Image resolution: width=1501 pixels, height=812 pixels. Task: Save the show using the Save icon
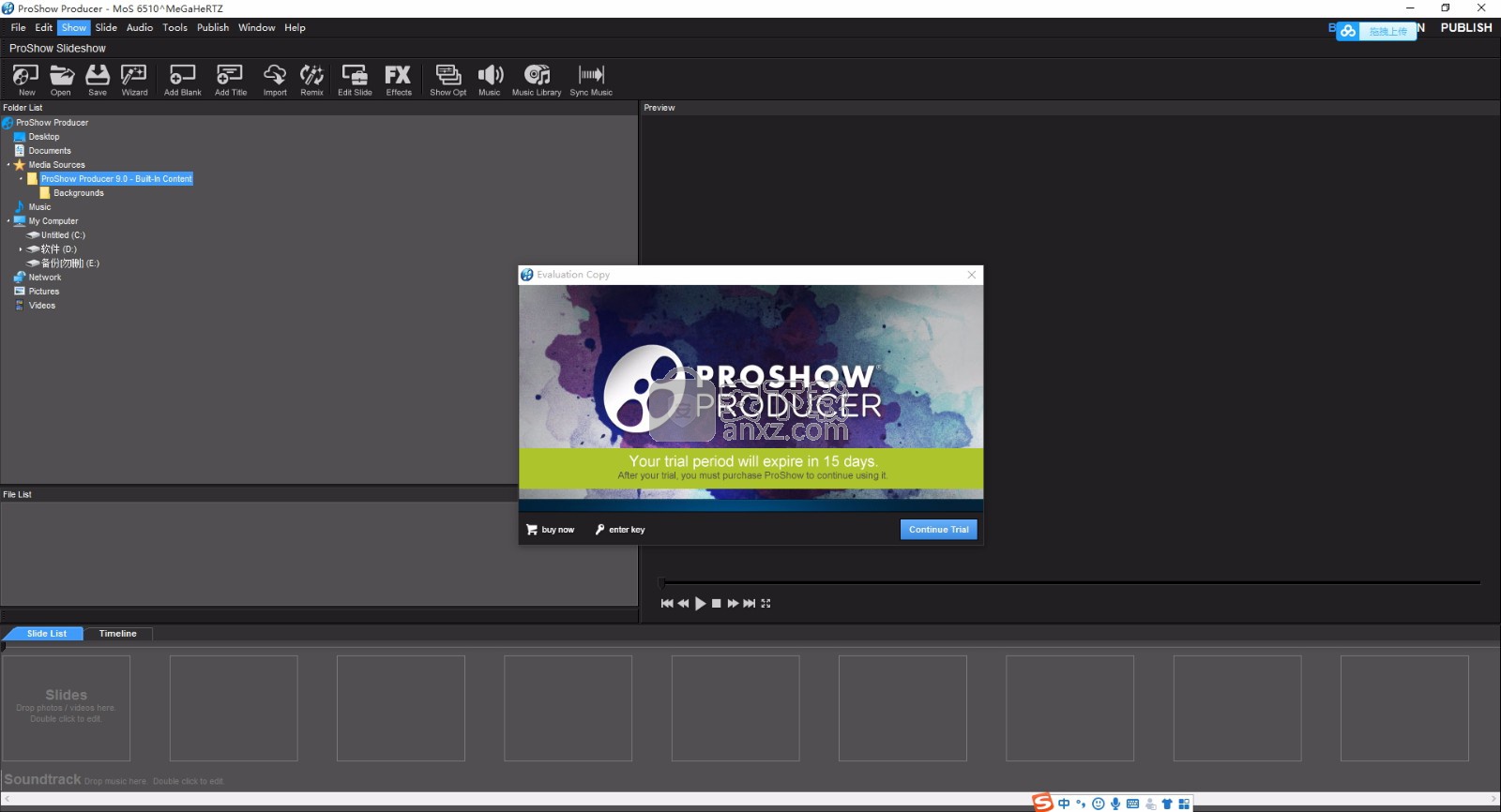click(x=98, y=80)
